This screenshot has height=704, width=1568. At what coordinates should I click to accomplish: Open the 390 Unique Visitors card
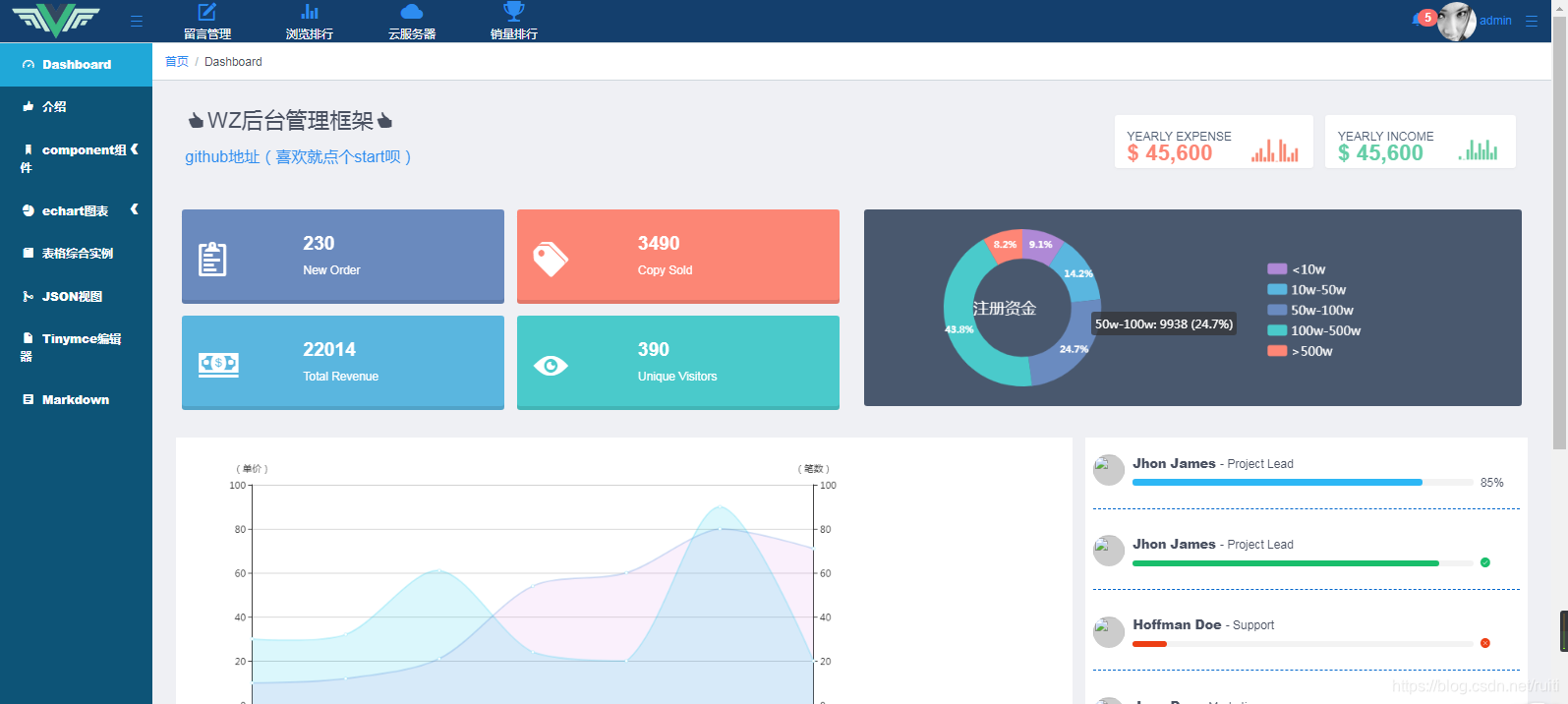pos(678,363)
